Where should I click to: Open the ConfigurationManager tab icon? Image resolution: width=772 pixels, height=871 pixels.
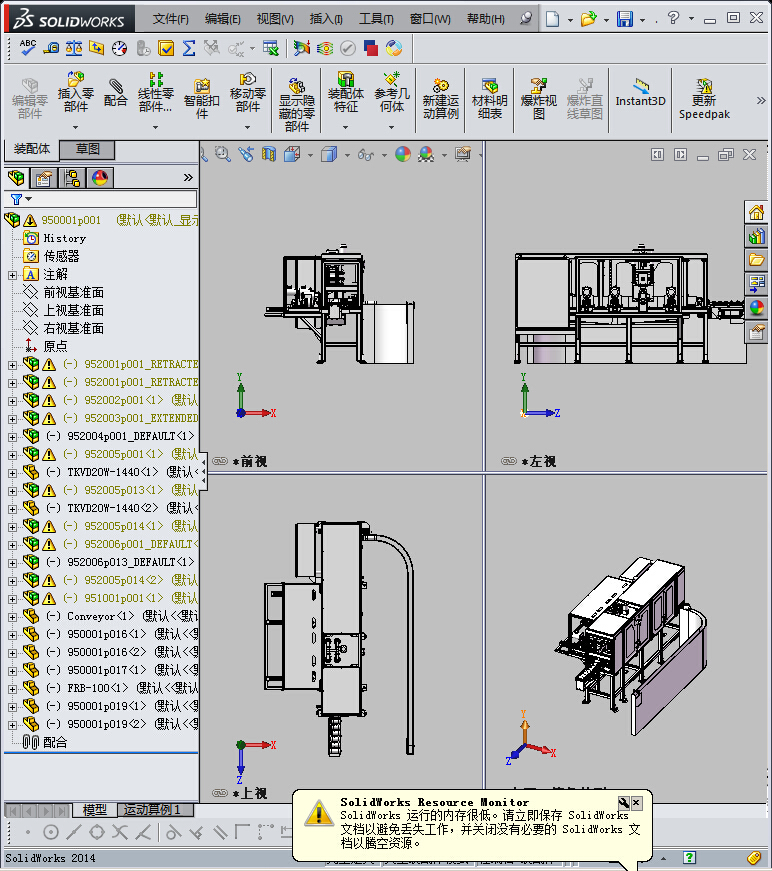72,178
